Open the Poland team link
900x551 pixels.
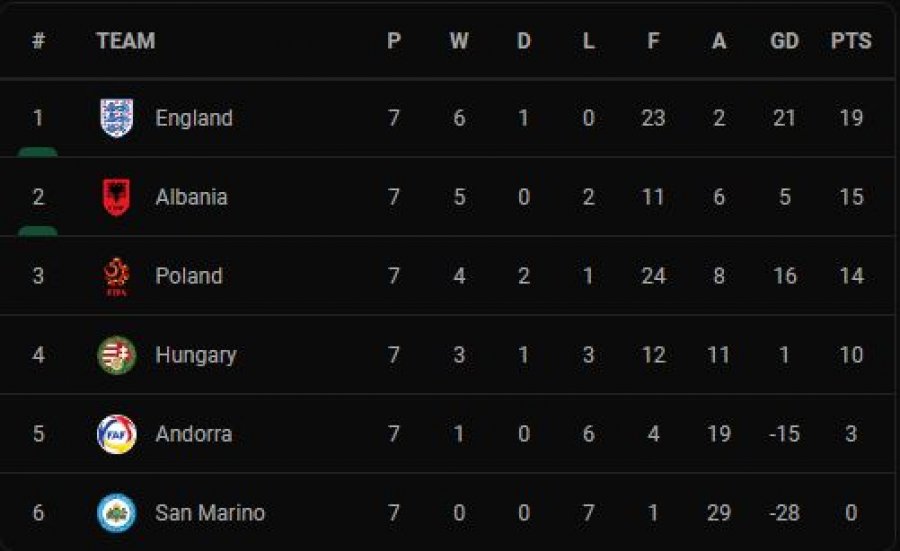(189, 276)
